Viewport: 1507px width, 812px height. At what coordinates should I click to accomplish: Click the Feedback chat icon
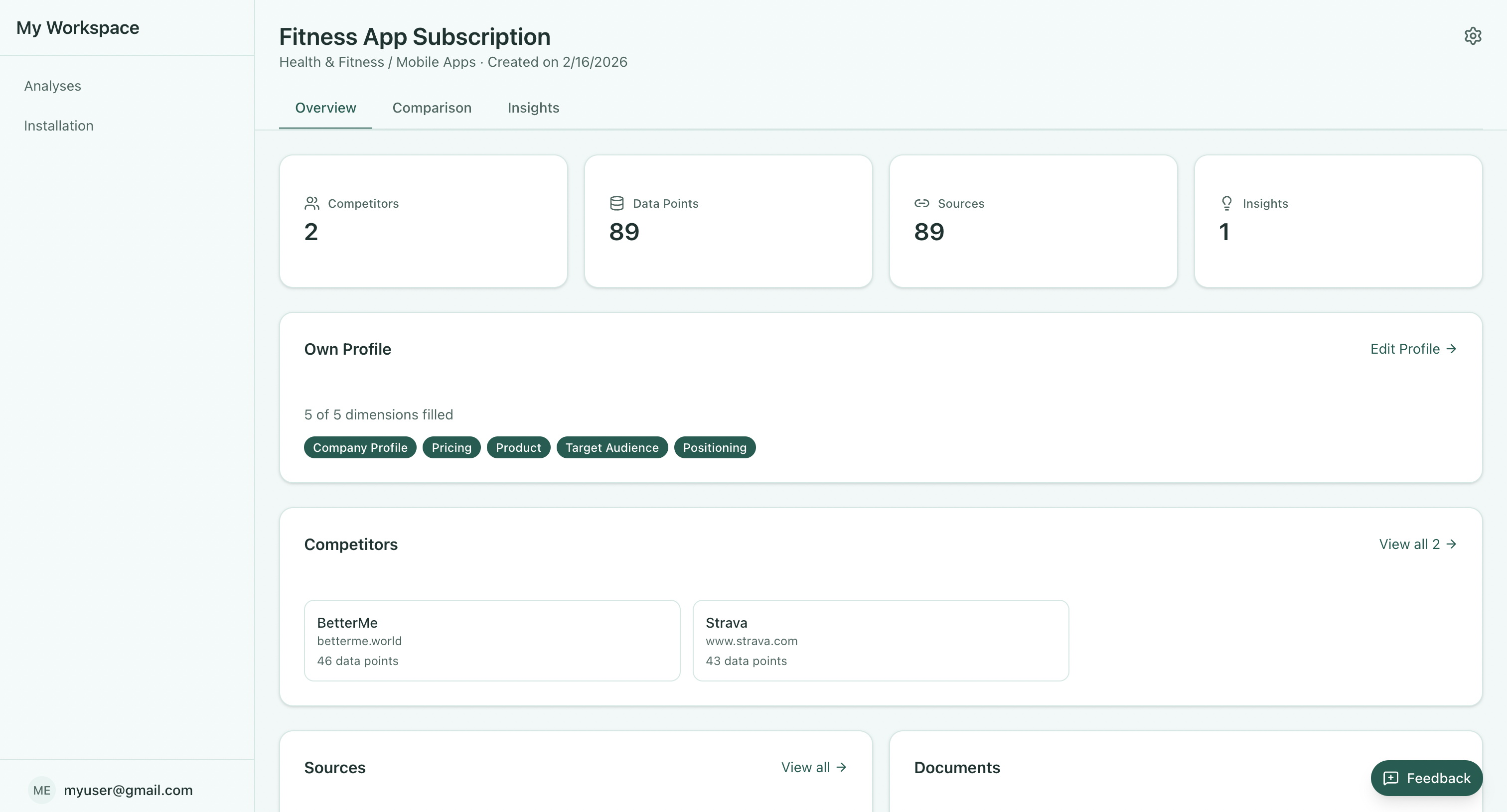(x=1390, y=778)
